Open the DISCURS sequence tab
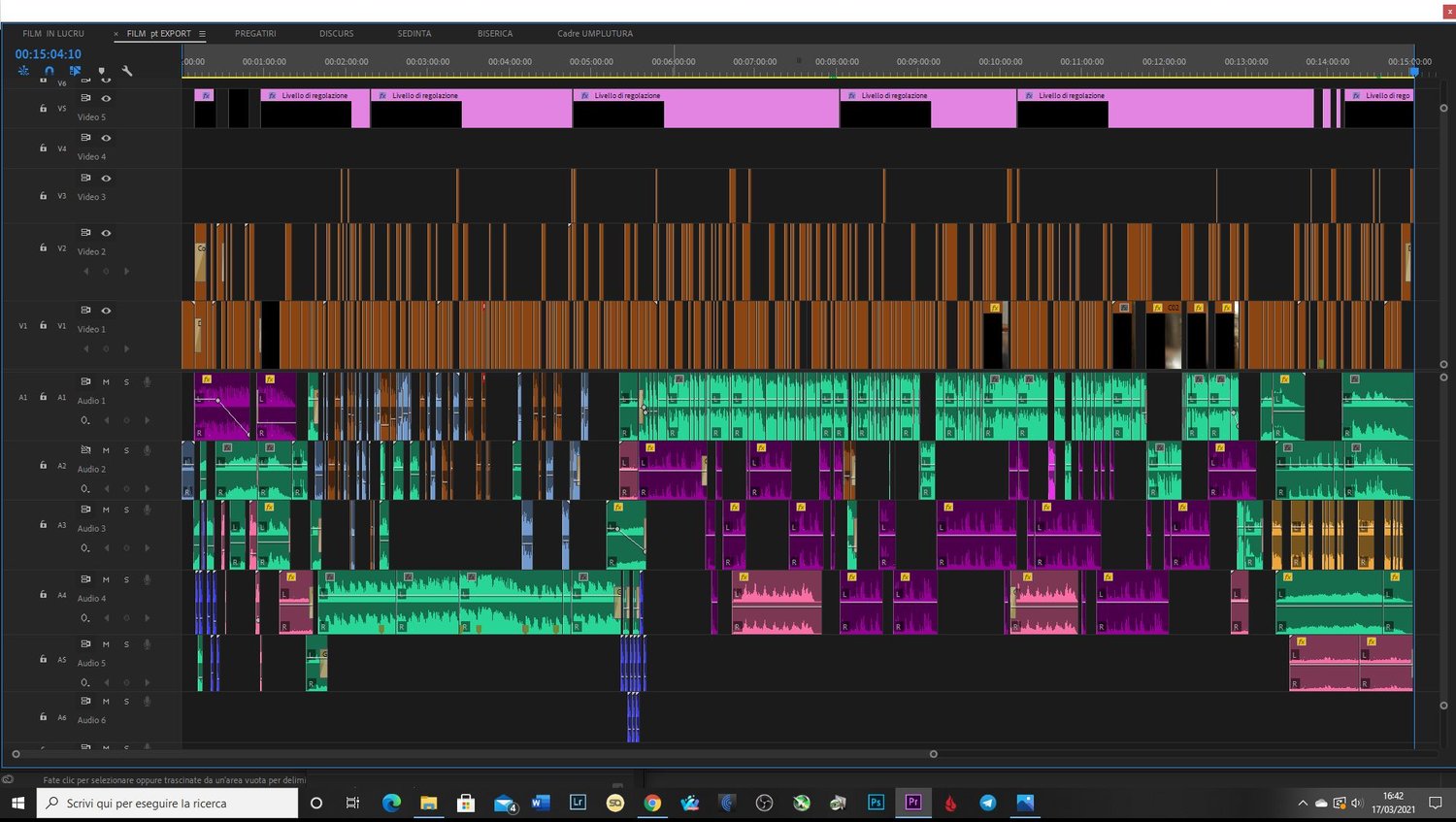This screenshot has width=1456, height=822. [337, 34]
